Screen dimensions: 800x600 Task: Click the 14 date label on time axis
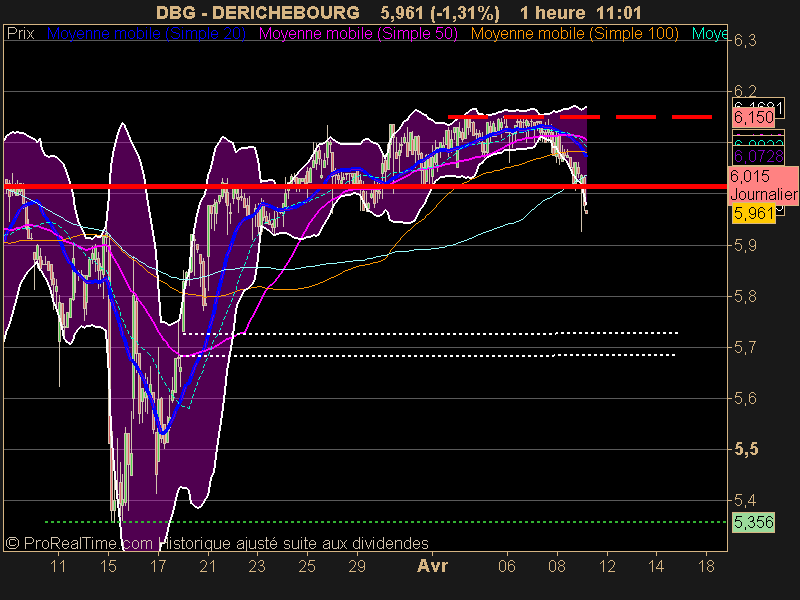656,566
